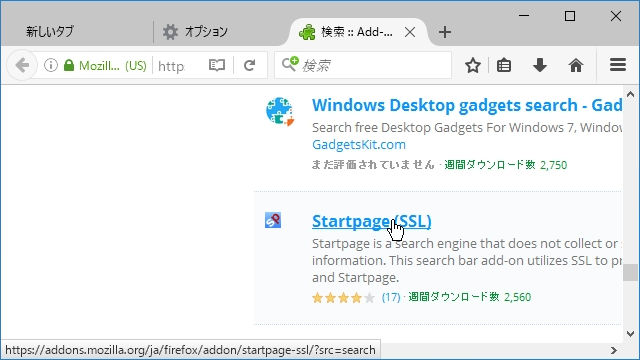Go back with the back arrow button
Viewport: 640px width, 360px height.
pyautogui.click(x=22, y=65)
